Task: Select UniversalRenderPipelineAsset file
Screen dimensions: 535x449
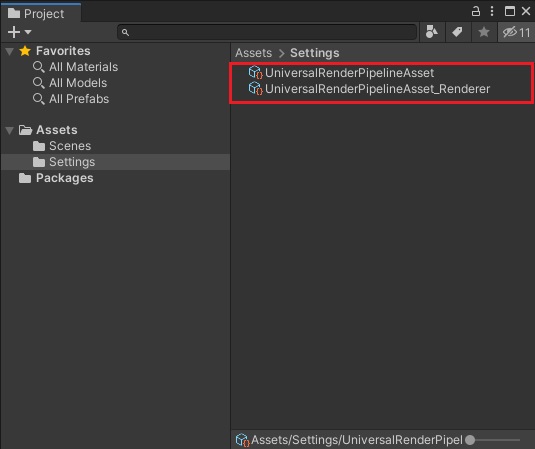Action: [x=349, y=73]
